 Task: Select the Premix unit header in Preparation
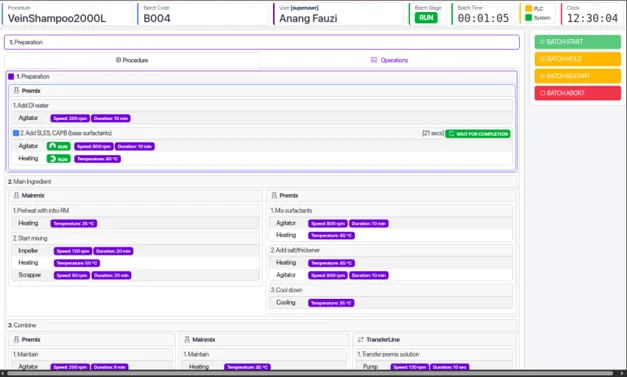[x=262, y=91]
